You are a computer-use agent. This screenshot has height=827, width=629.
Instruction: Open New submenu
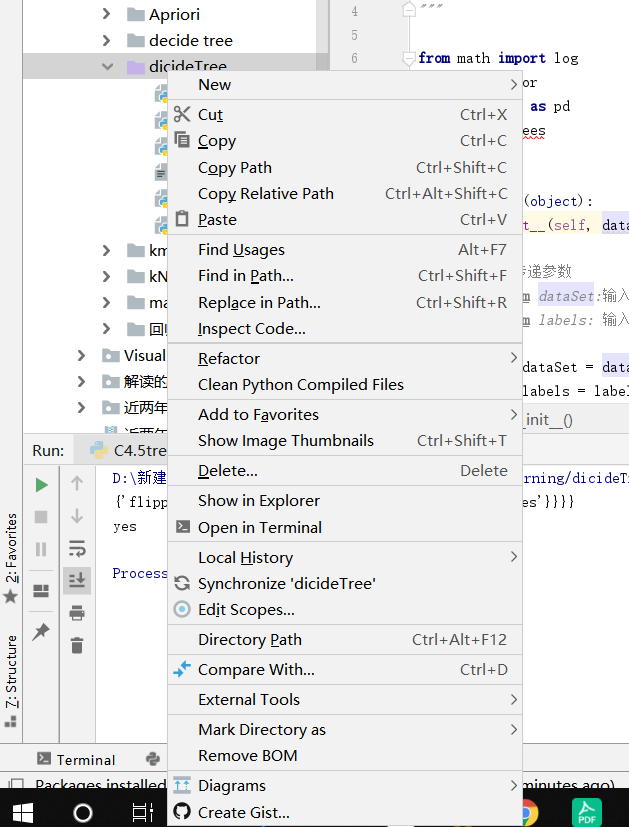pyautogui.click(x=345, y=84)
